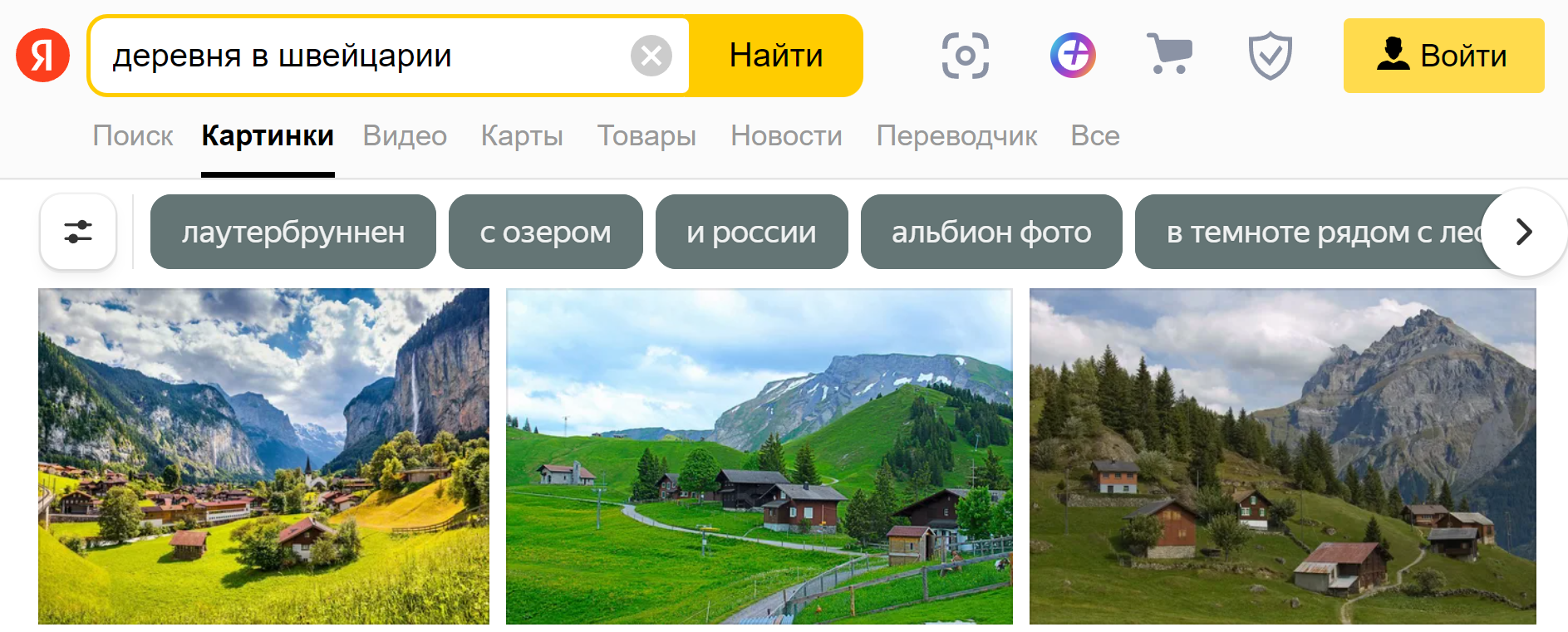Select the альбион фото suggestion chip

pos(991,232)
